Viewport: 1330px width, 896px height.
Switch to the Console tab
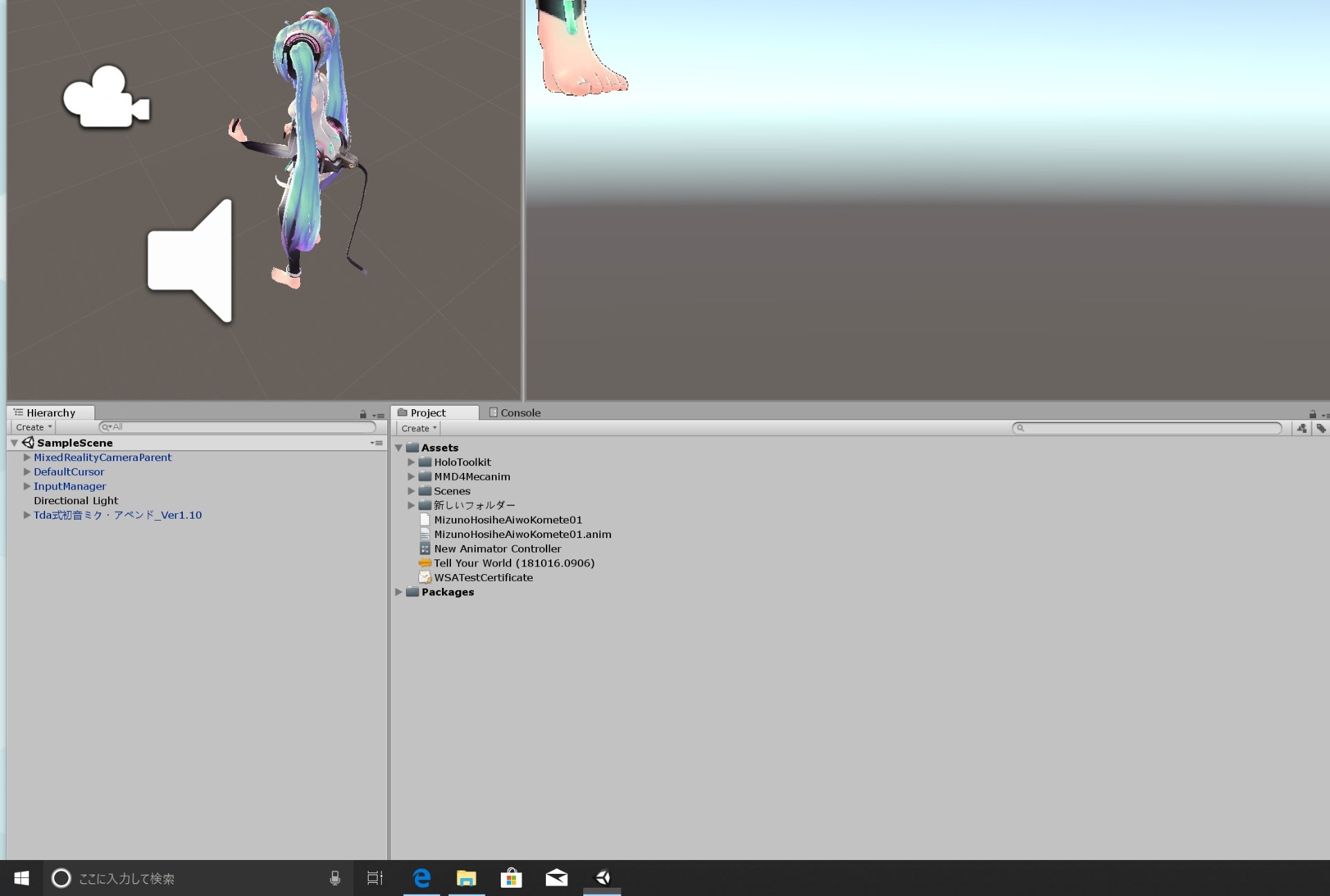pyautogui.click(x=515, y=413)
